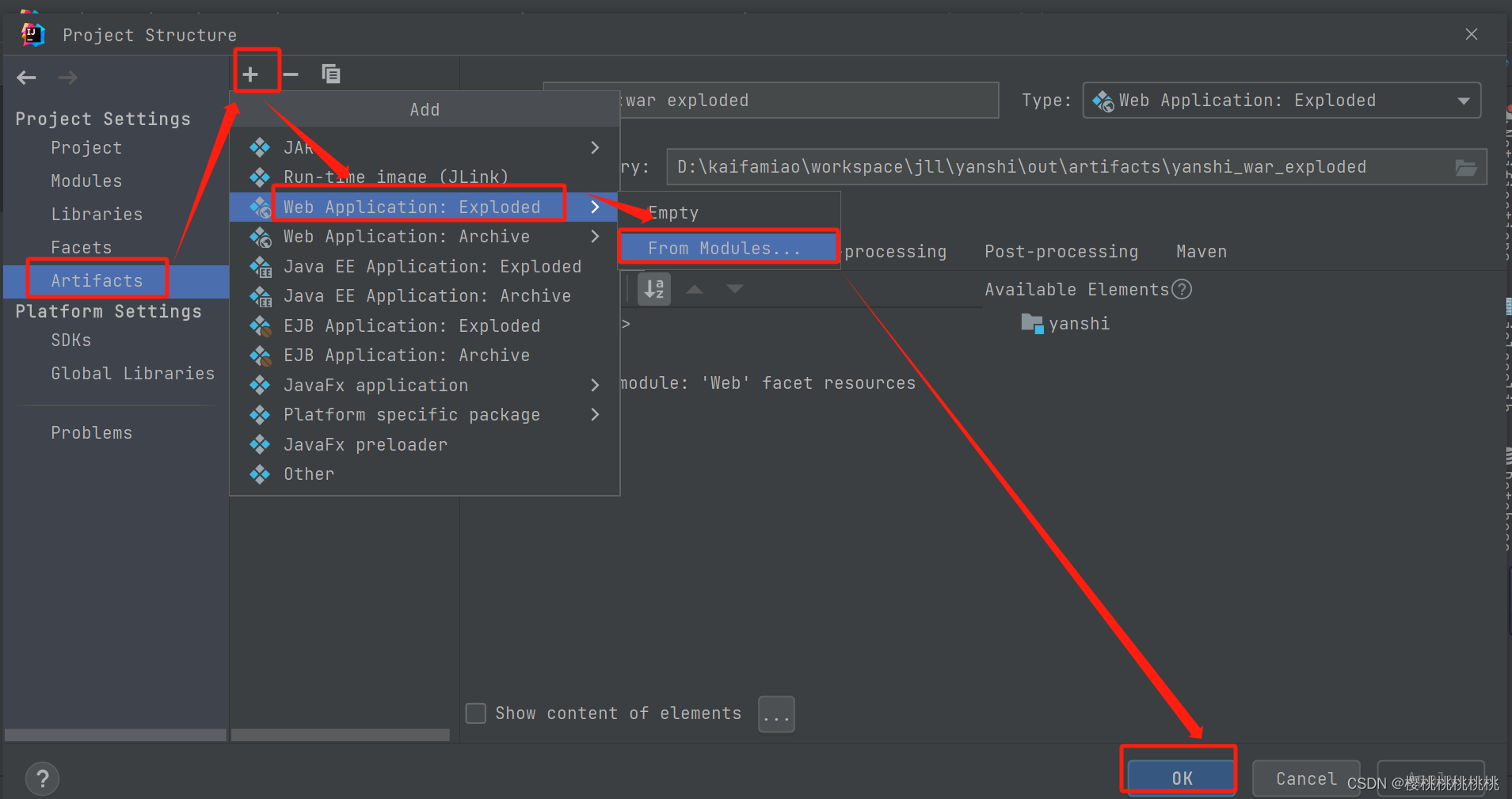Click the move element down arrow

(735, 289)
